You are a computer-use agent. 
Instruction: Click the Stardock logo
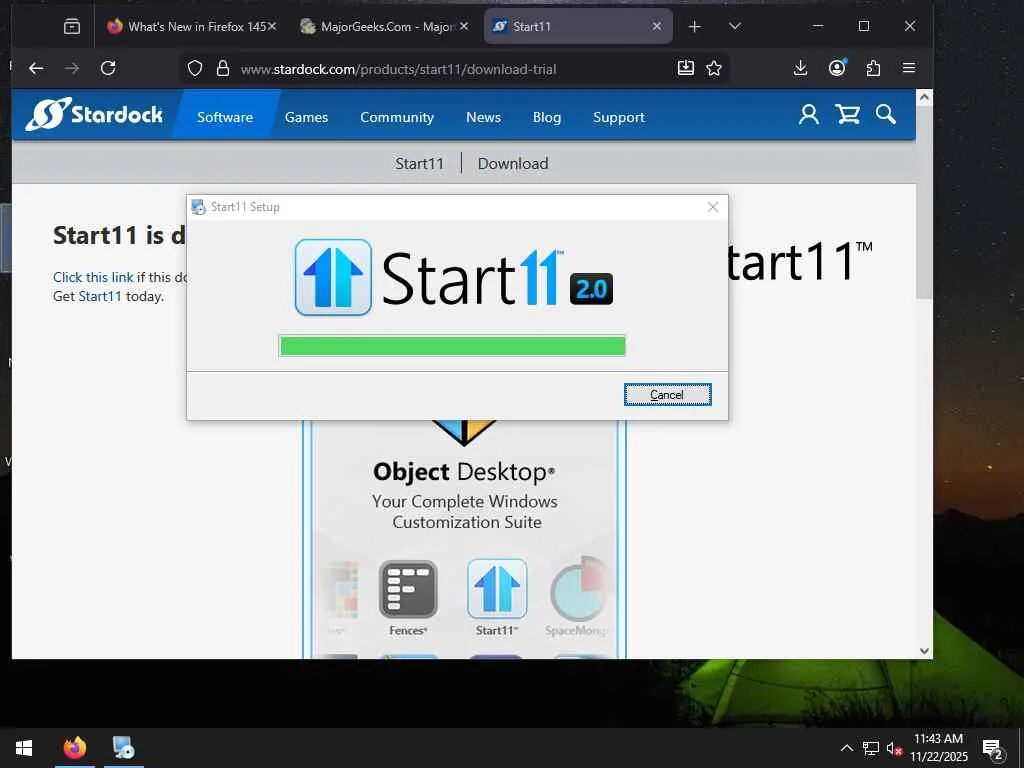94,114
